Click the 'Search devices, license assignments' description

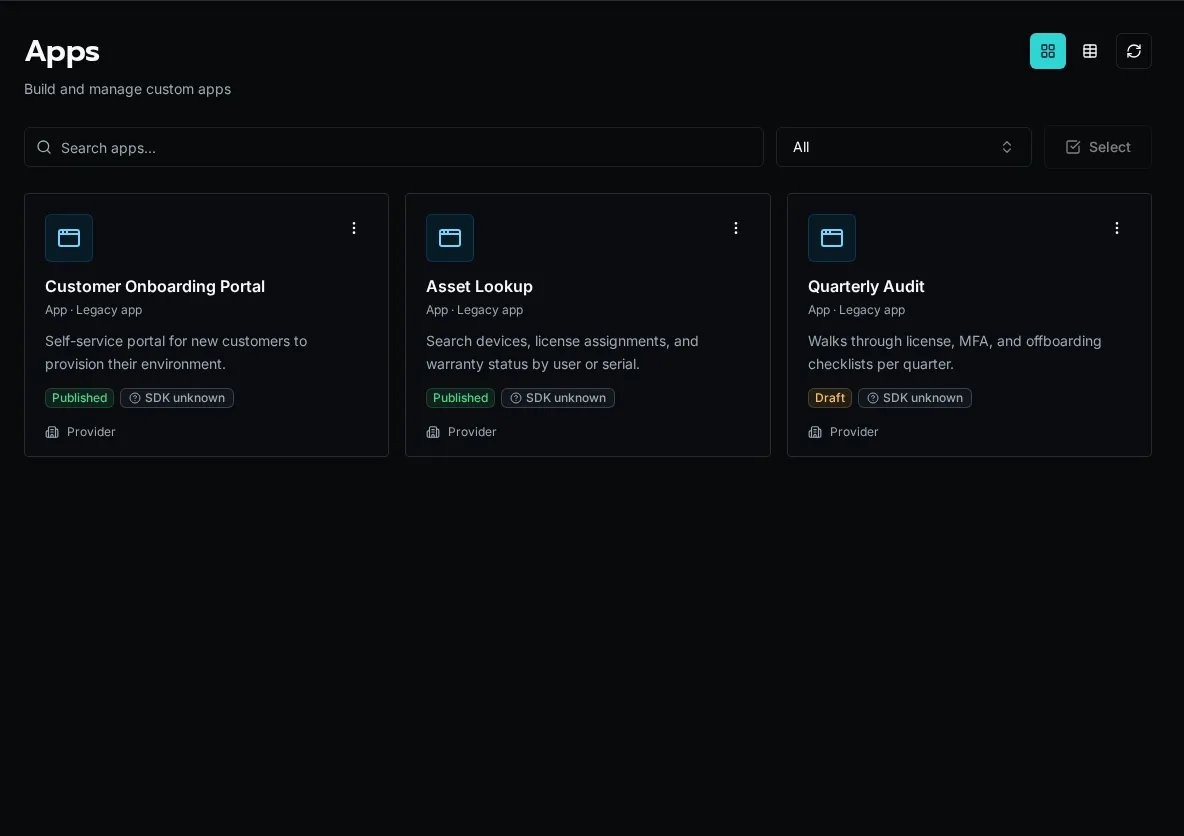pos(562,353)
